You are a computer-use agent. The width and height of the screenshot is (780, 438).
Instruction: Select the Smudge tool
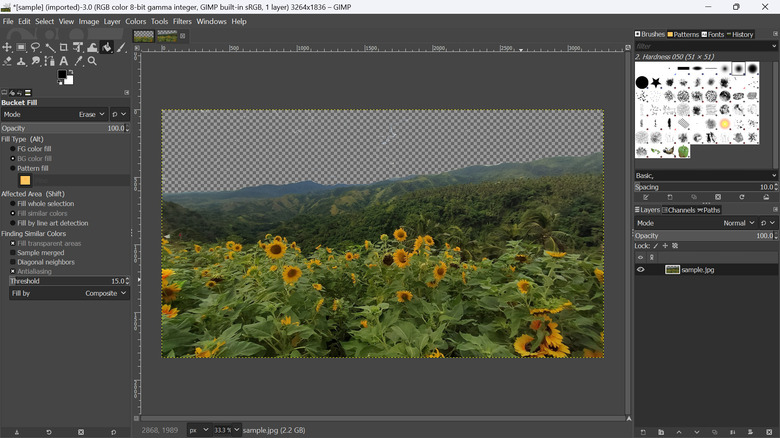tap(35, 61)
